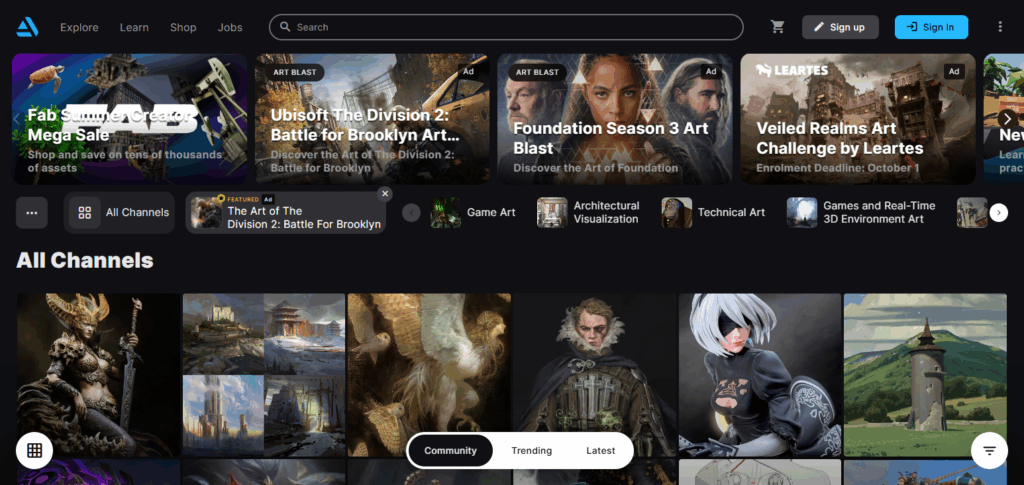
Task: Open the Fab Summer Creator Mega Sale banner
Action: (x=129, y=119)
